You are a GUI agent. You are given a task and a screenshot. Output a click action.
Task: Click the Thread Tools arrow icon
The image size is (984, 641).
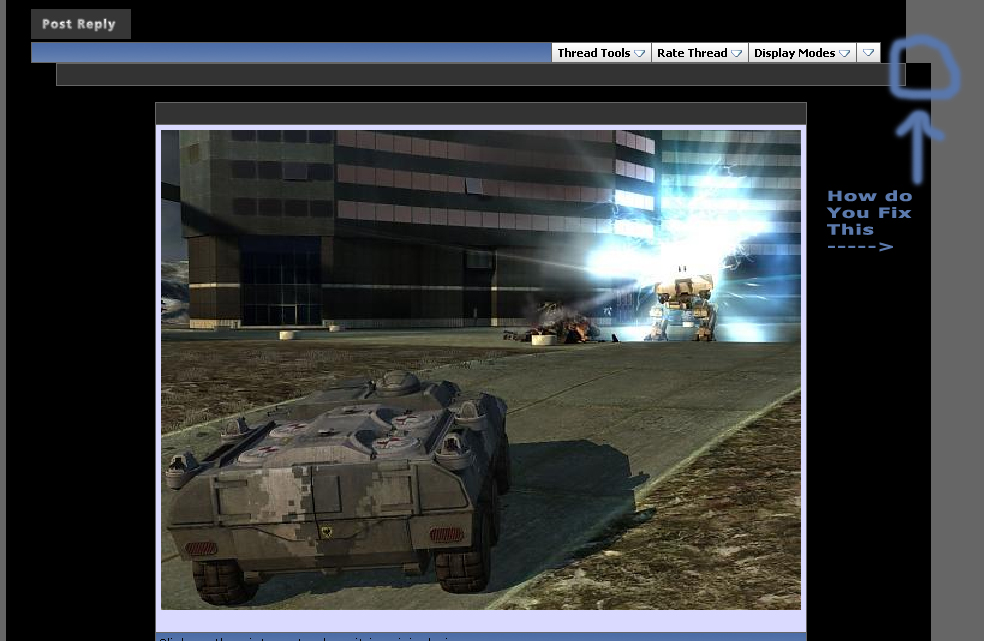click(x=640, y=54)
